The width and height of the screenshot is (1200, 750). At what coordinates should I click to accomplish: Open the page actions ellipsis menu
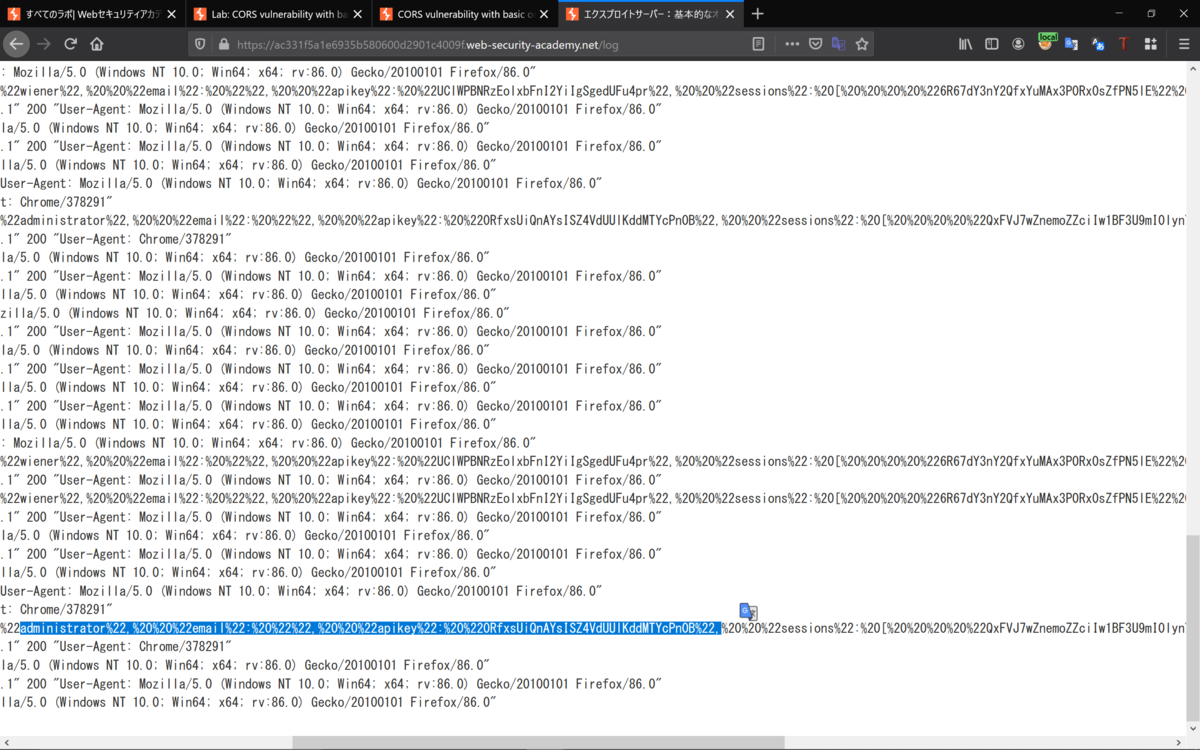[793, 44]
